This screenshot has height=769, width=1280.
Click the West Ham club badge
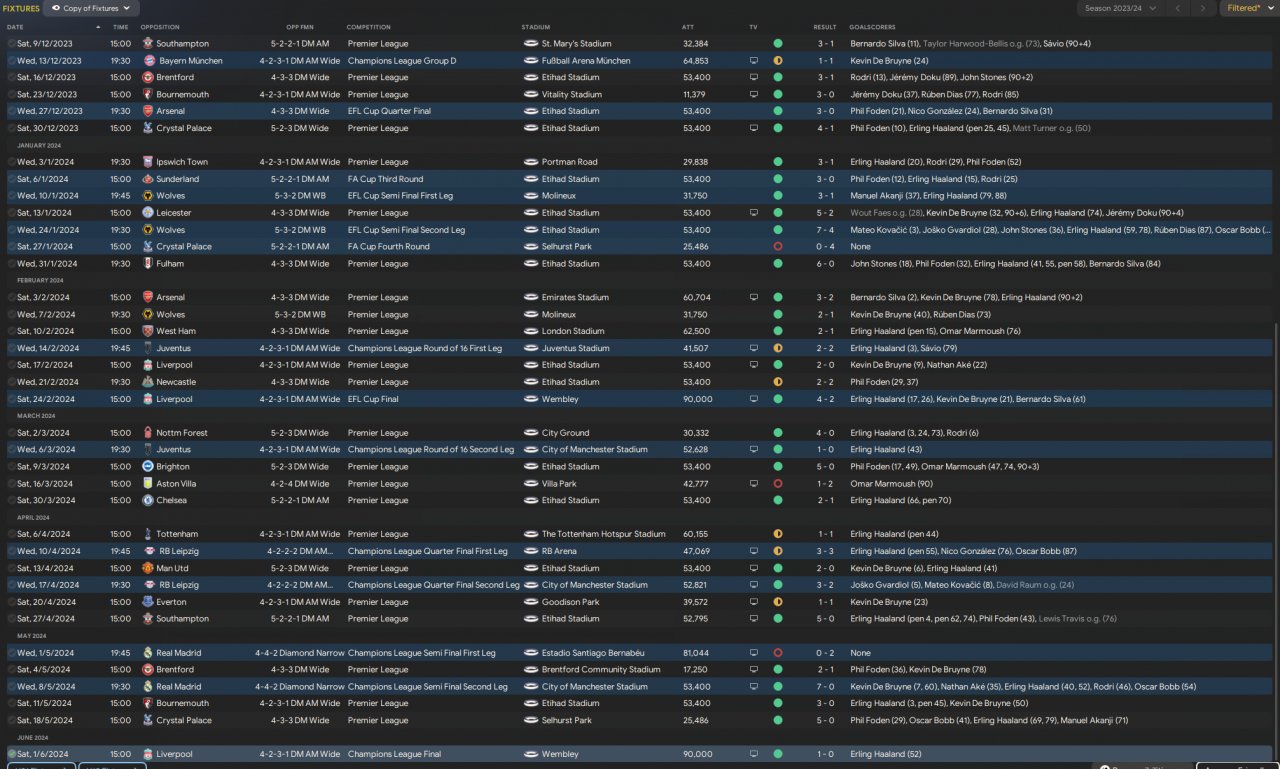tap(148, 331)
